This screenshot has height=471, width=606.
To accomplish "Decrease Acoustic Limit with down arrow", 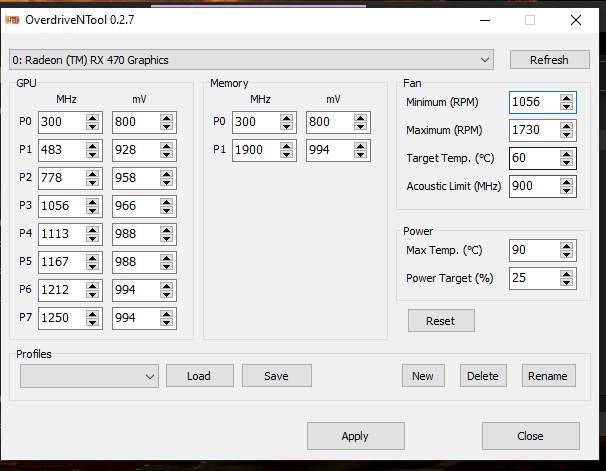I will 567,190.
